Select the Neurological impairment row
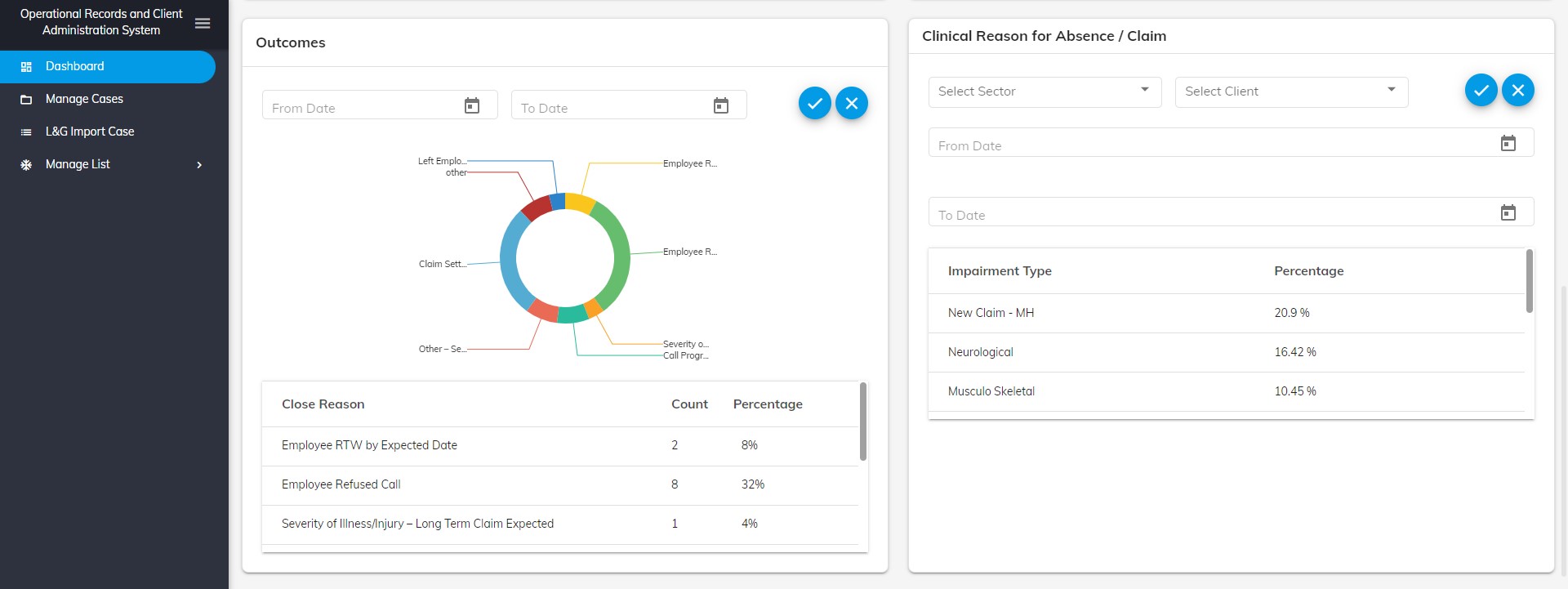The height and width of the screenshot is (589, 1568). tap(1227, 352)
